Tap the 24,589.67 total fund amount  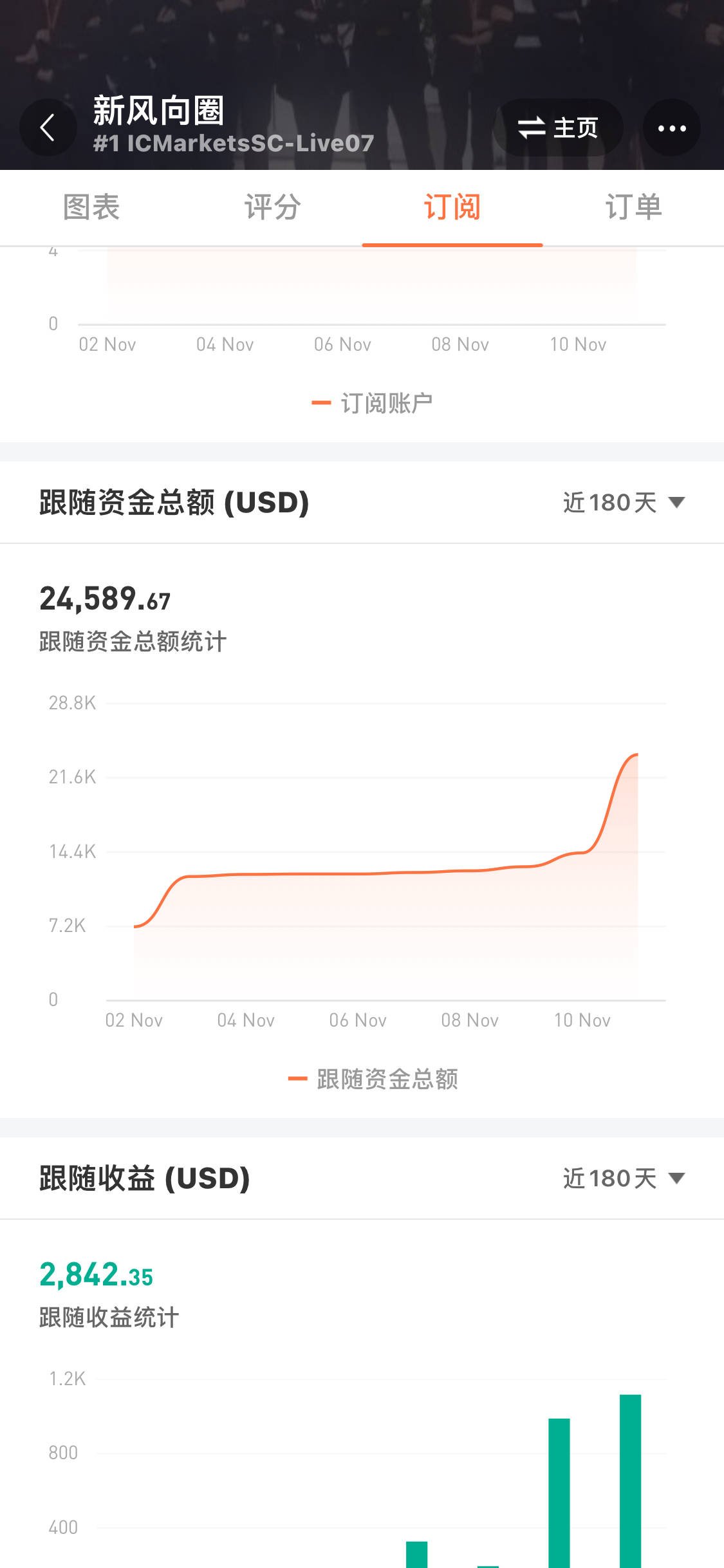105,599
